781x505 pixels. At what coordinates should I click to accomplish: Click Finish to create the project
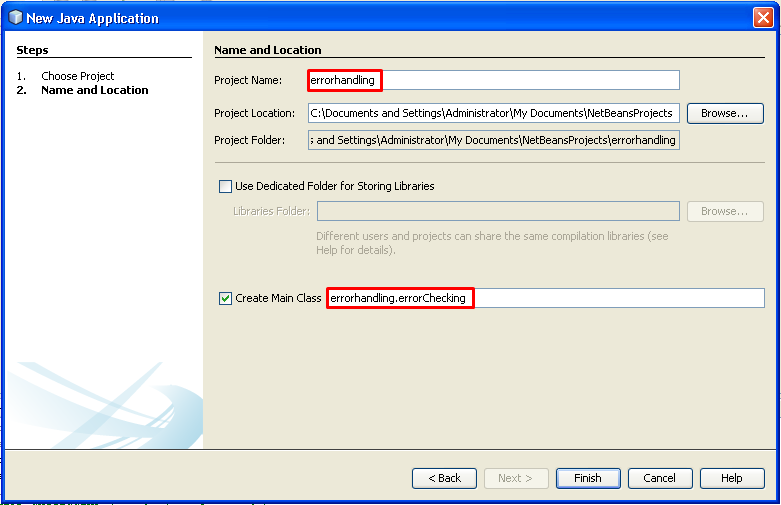588,478
